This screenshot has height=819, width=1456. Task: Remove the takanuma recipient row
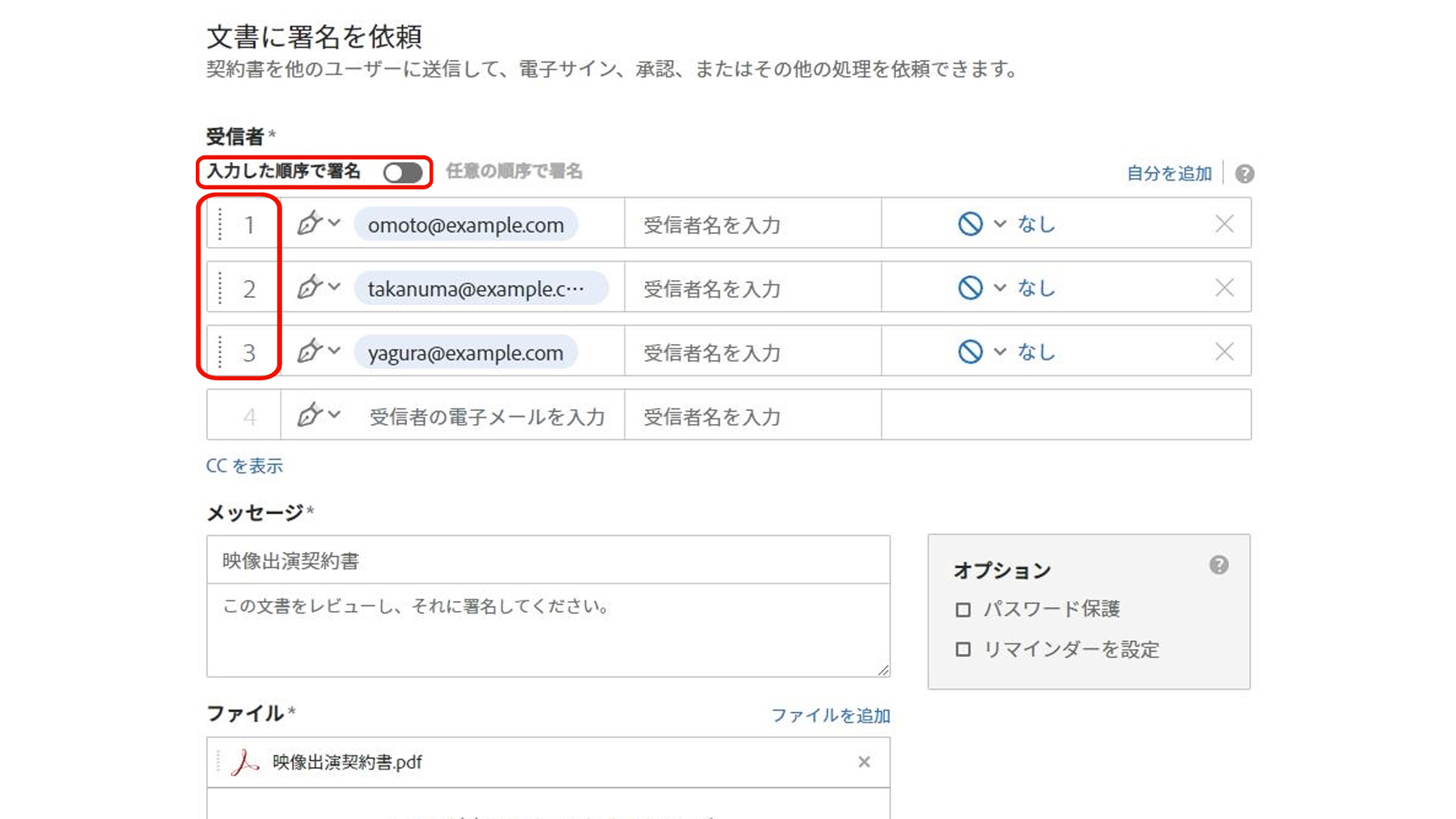(1224, 288)
